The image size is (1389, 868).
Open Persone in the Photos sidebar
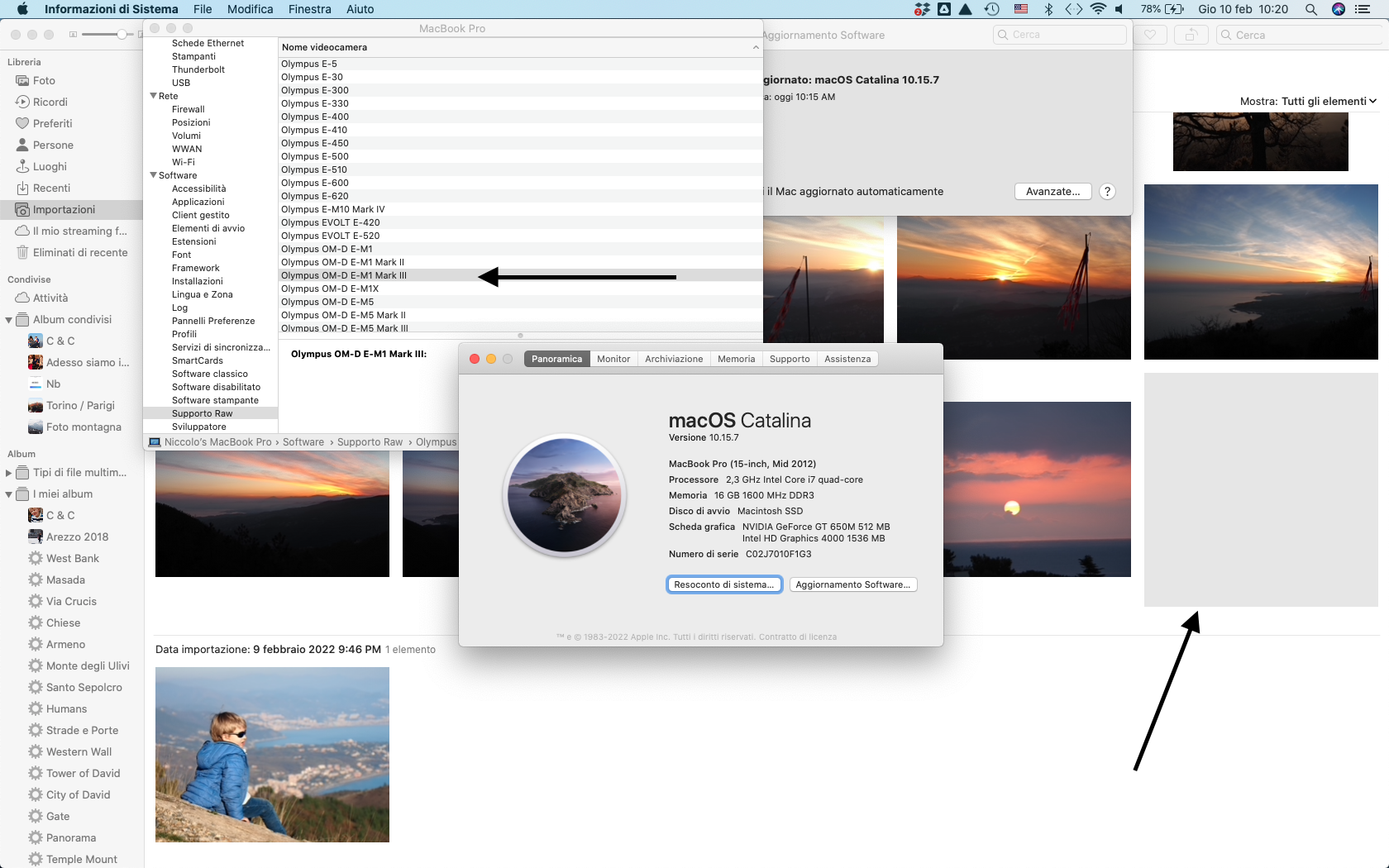[53, 145]
